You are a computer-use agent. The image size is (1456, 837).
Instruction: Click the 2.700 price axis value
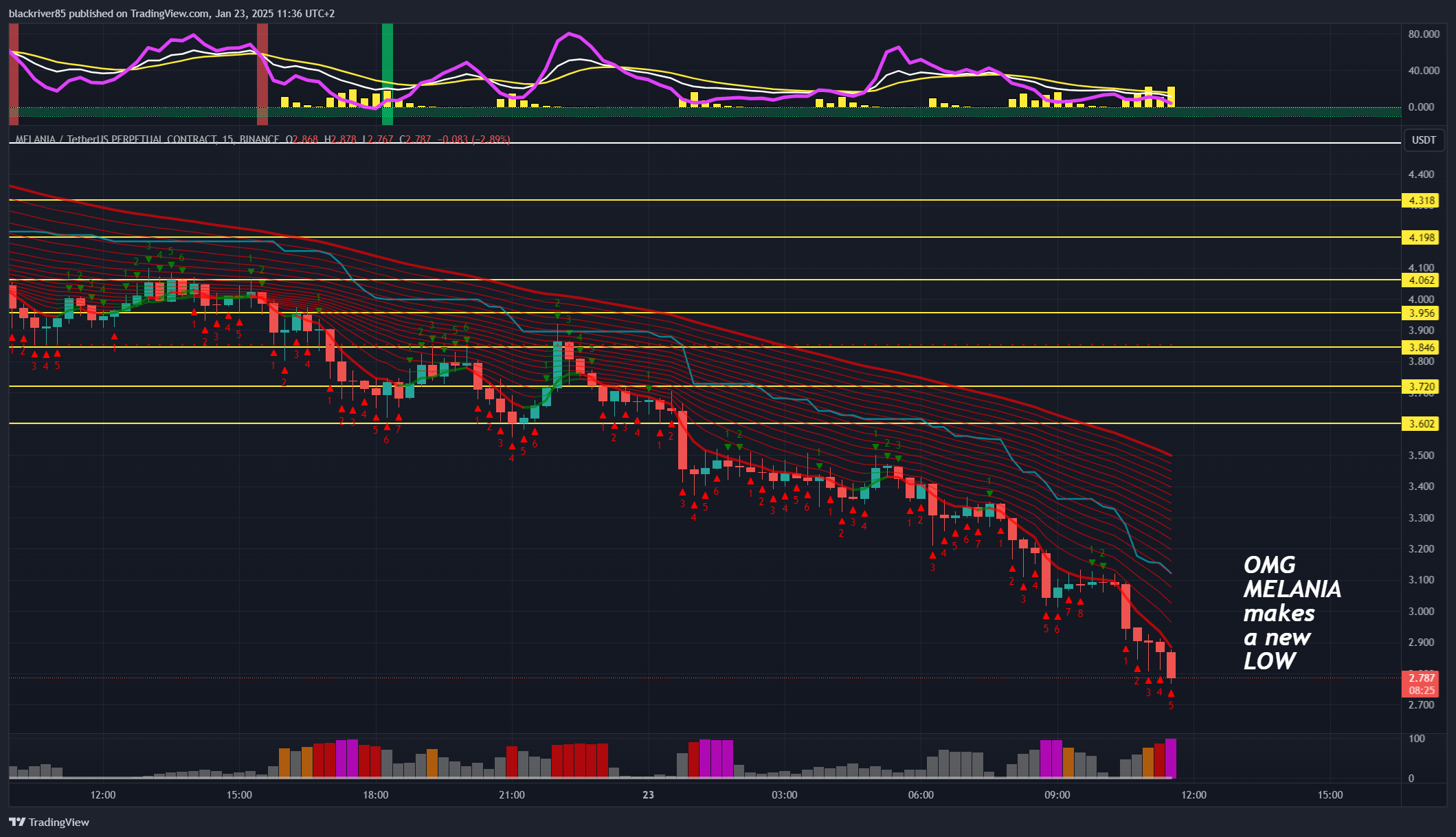pos(1421,705)
